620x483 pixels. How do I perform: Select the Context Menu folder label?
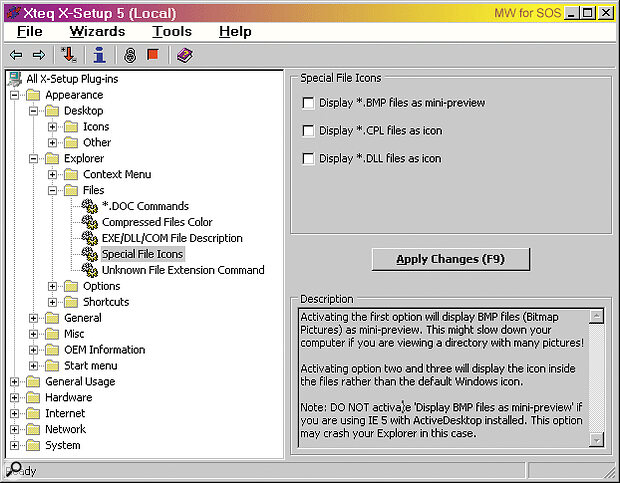(117, 174)
